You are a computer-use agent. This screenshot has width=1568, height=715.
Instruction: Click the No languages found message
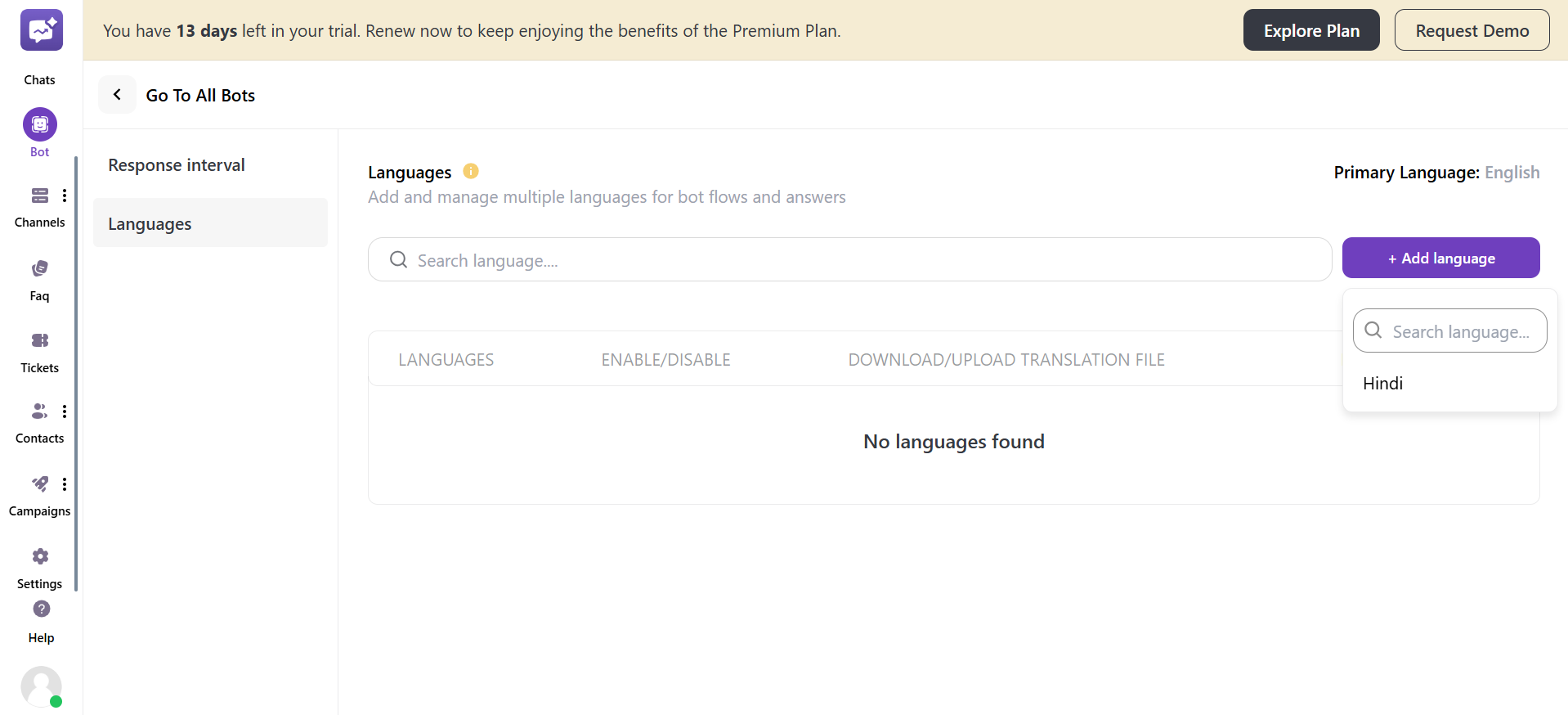[954, 442]
